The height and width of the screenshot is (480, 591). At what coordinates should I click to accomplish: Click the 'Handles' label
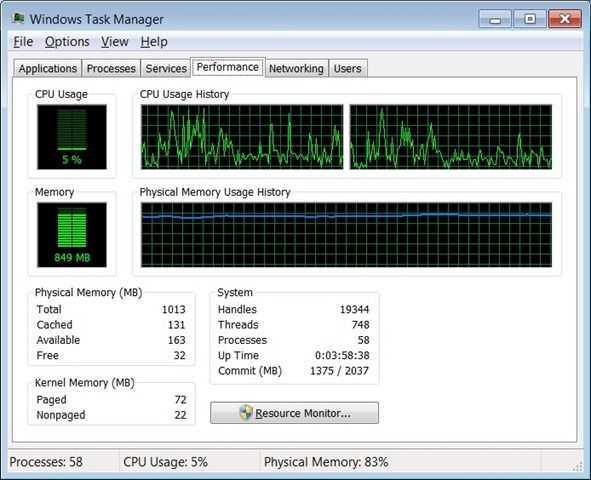(x=237, y=310)
